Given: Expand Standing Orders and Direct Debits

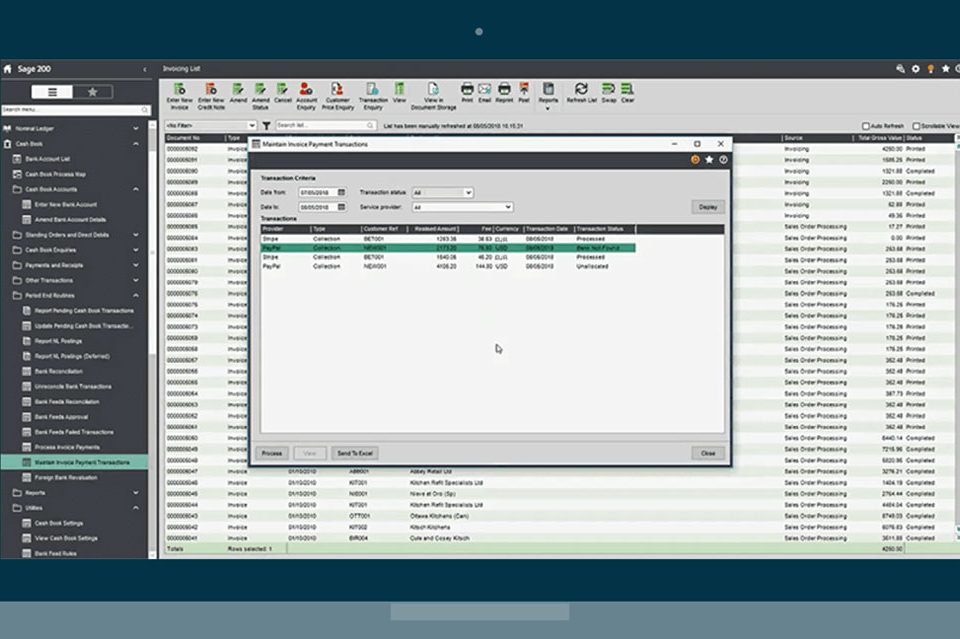Looking at the screenshot, I should coord(136,235).
